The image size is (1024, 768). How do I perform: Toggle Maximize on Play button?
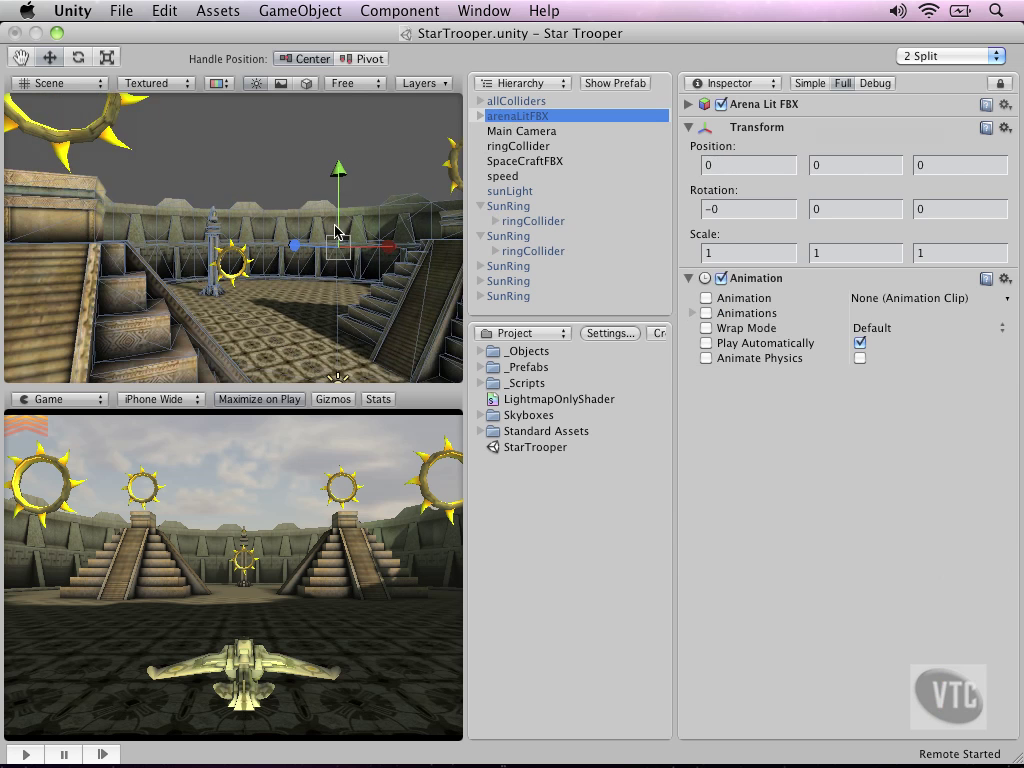(259, 399)
